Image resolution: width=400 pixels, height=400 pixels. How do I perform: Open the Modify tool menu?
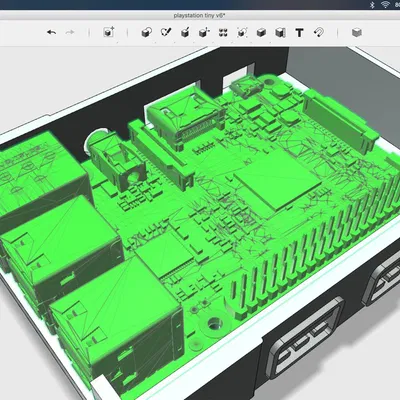[x=204, y=32]
